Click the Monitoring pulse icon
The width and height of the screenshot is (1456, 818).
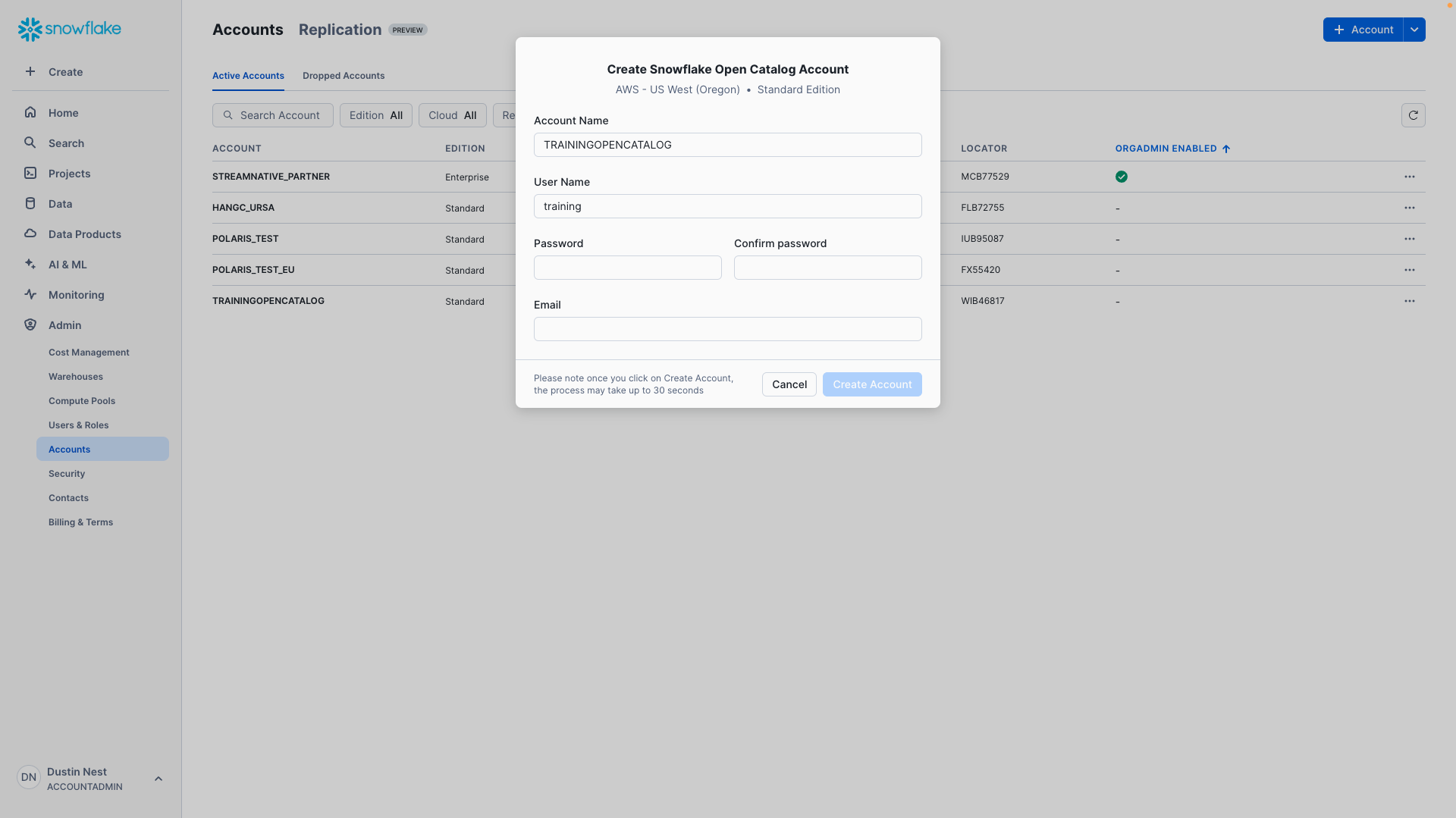click(30, 294)
